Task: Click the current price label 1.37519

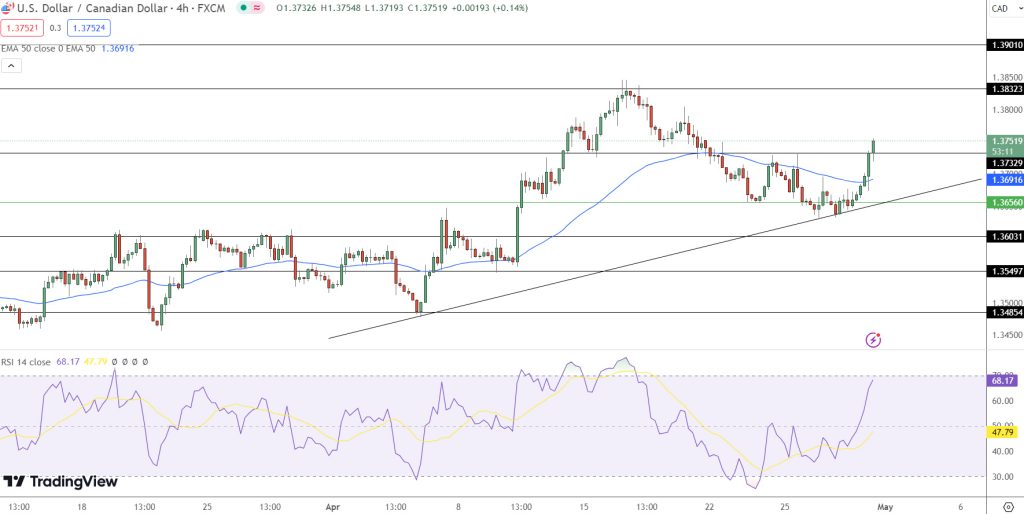Action: [x=1005, y=141]
